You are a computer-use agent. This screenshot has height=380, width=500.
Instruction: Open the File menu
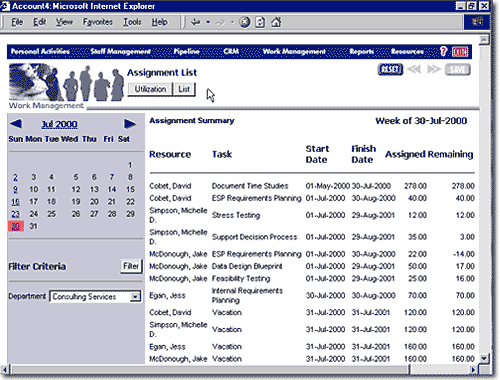pyautogui.click(x=17, y=22)
